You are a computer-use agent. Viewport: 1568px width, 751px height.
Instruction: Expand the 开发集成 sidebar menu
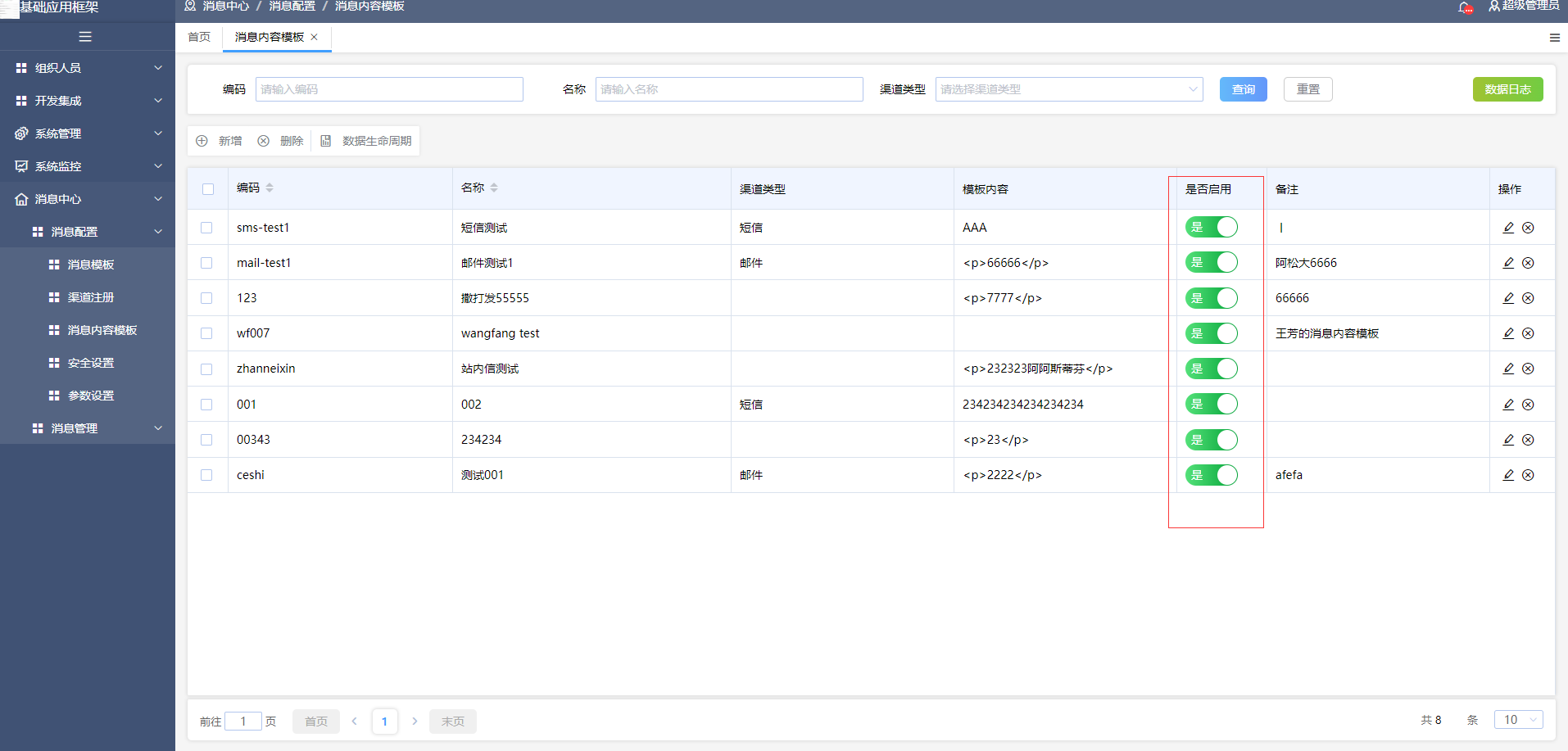click(x=88, y=101)
